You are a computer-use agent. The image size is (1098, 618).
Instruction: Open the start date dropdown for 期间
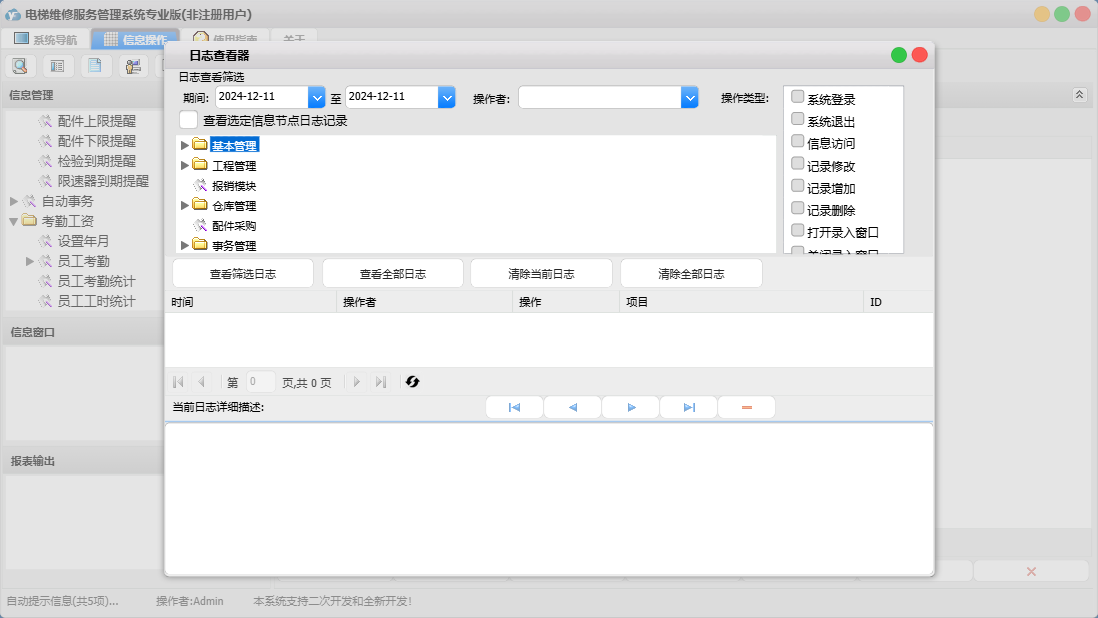click(x=317, y=97)
